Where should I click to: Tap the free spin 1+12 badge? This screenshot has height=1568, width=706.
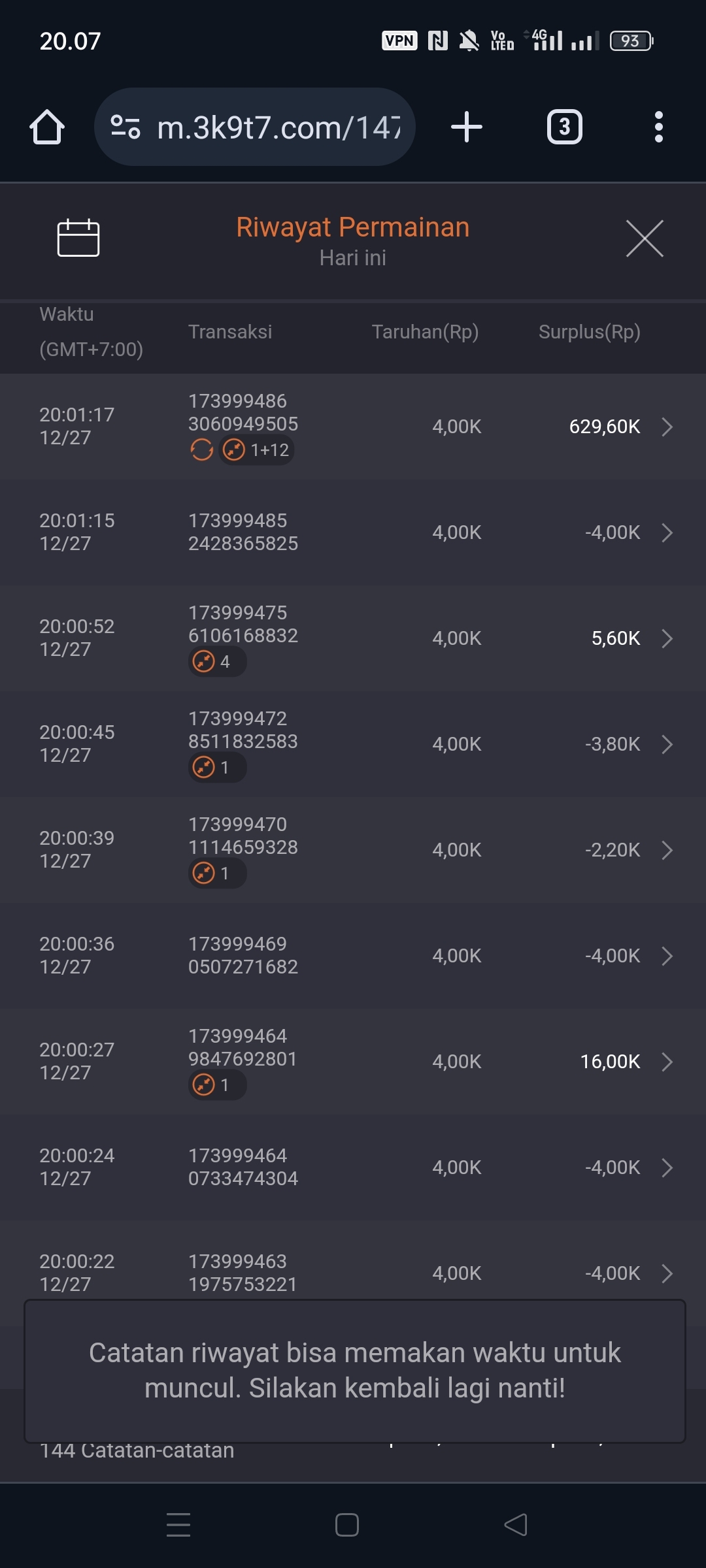(257, 450)
